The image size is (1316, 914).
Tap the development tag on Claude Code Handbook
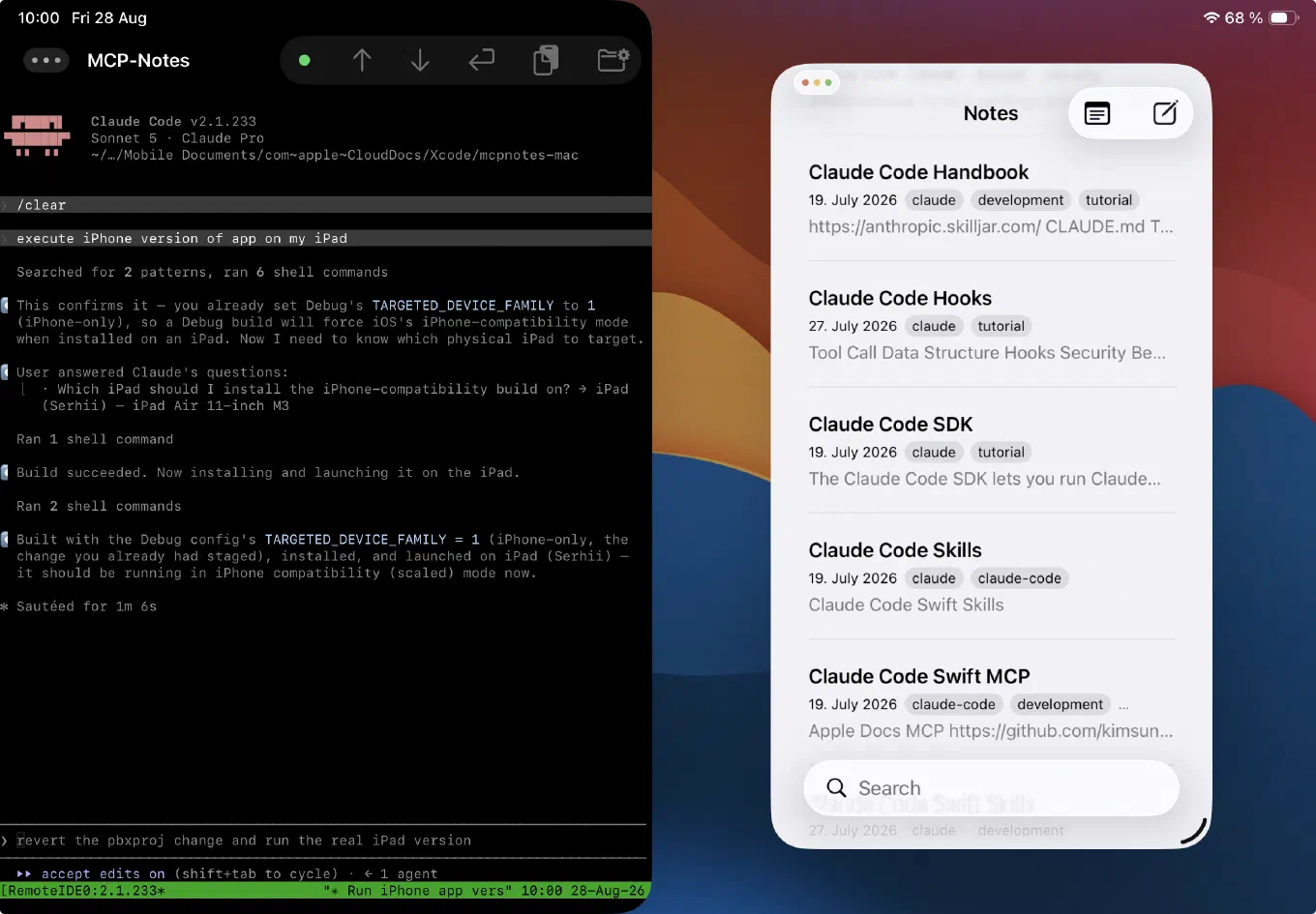(1020, 200)
